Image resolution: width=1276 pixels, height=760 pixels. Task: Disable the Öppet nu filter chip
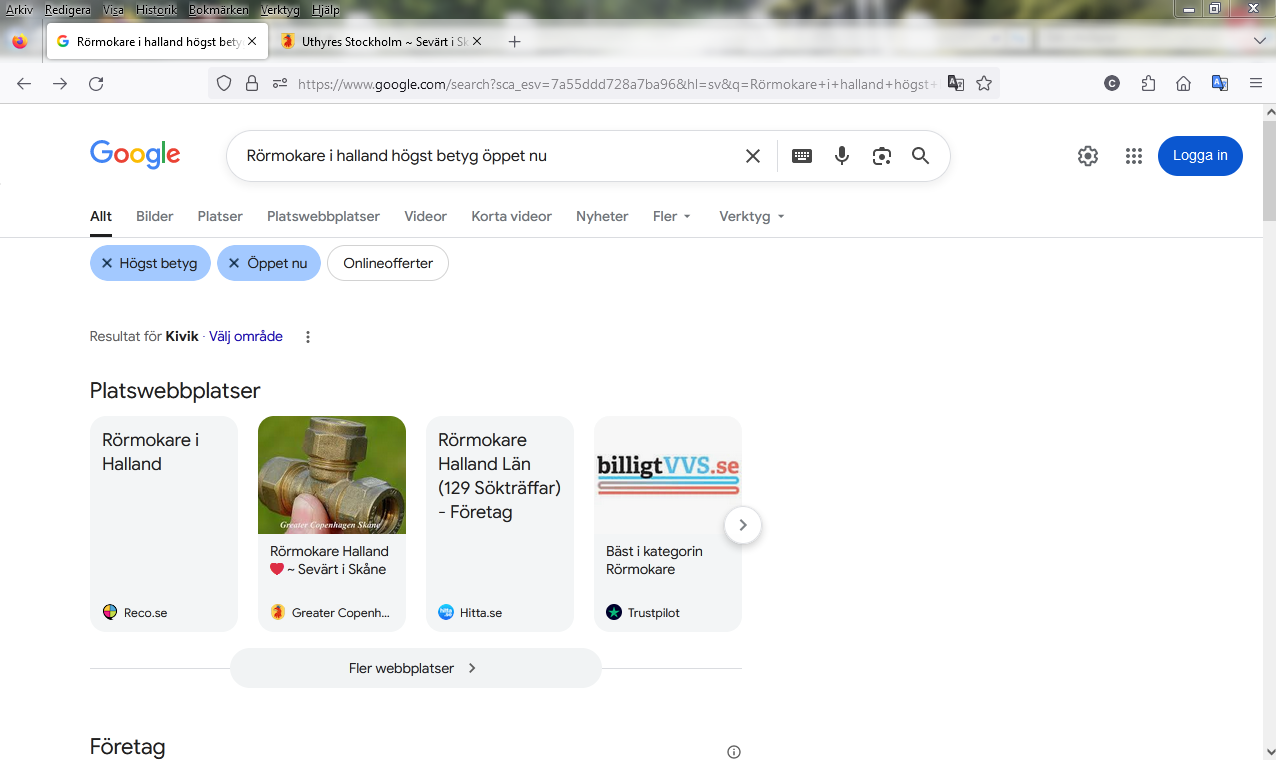tap(268, 263)
